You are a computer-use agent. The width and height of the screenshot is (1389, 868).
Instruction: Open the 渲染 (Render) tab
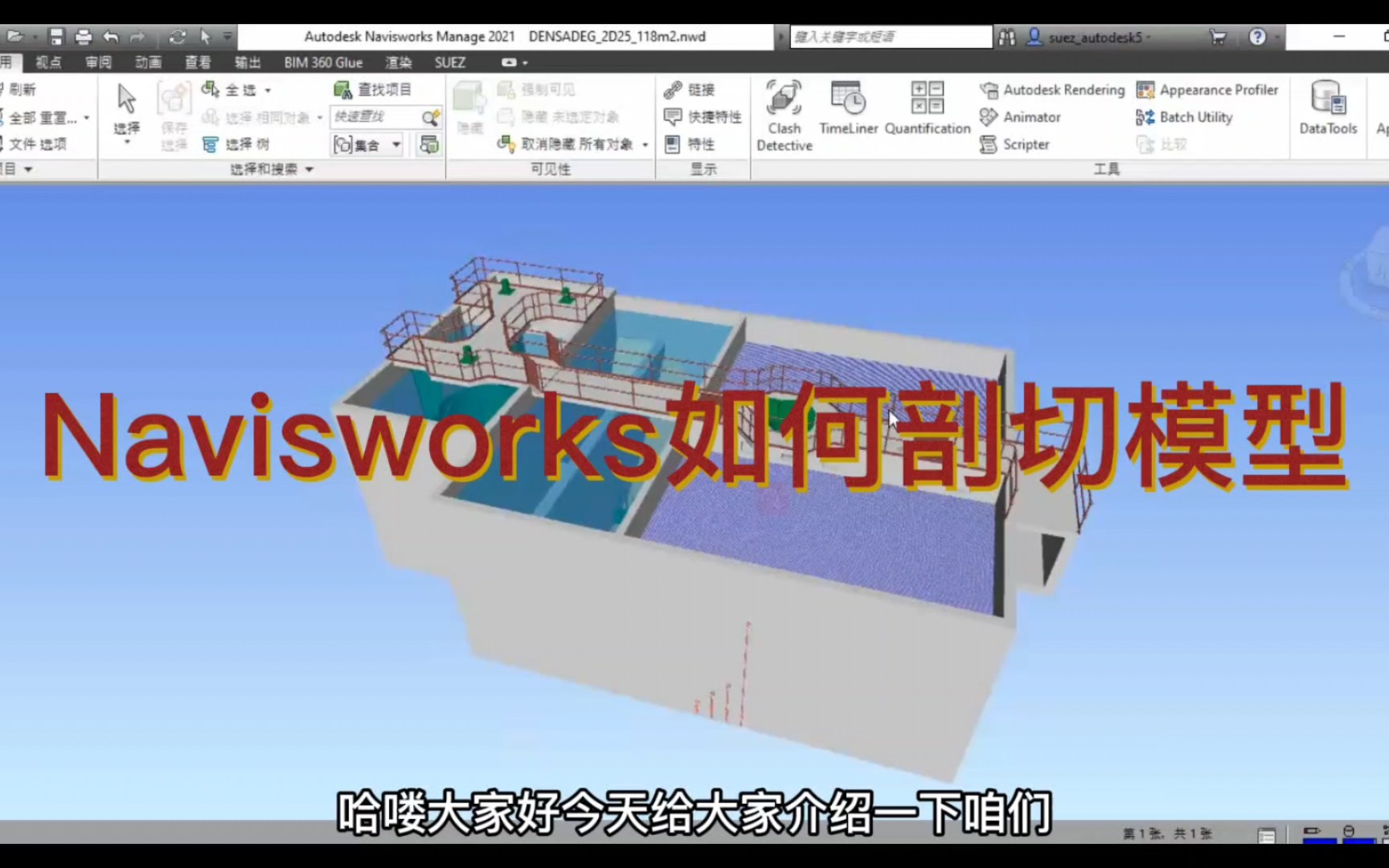point(398,62)
